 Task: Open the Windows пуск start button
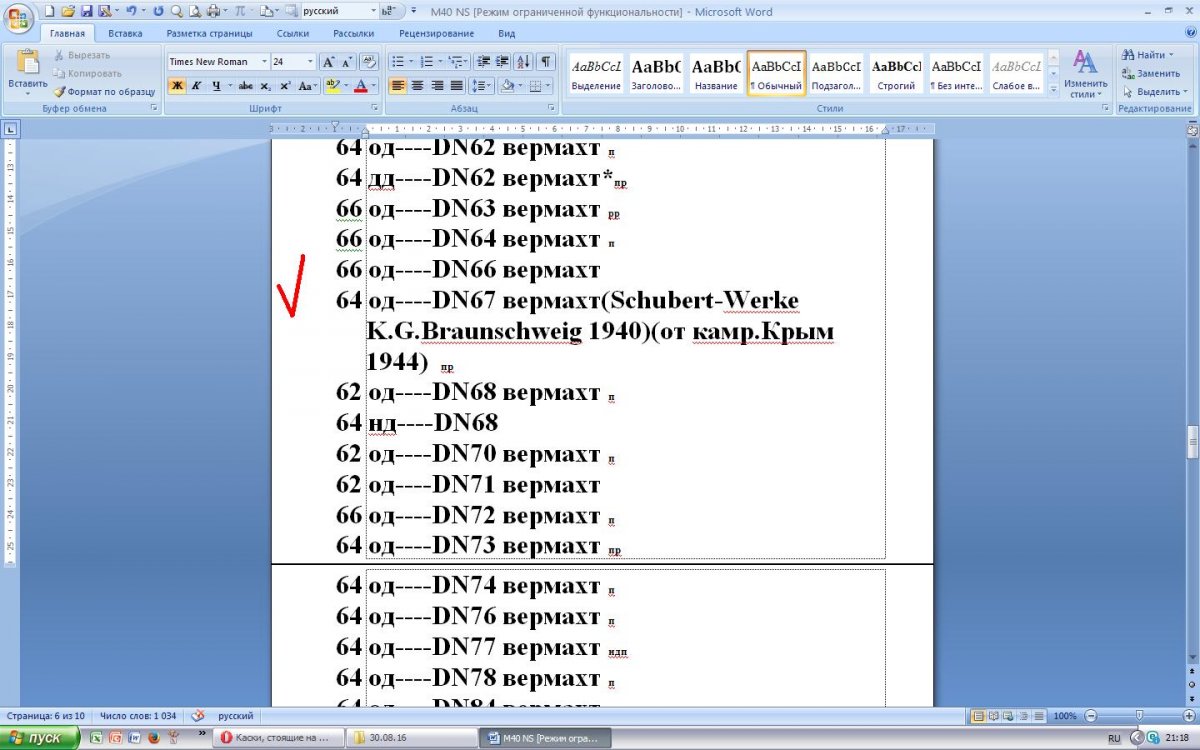tap(40, 738)
